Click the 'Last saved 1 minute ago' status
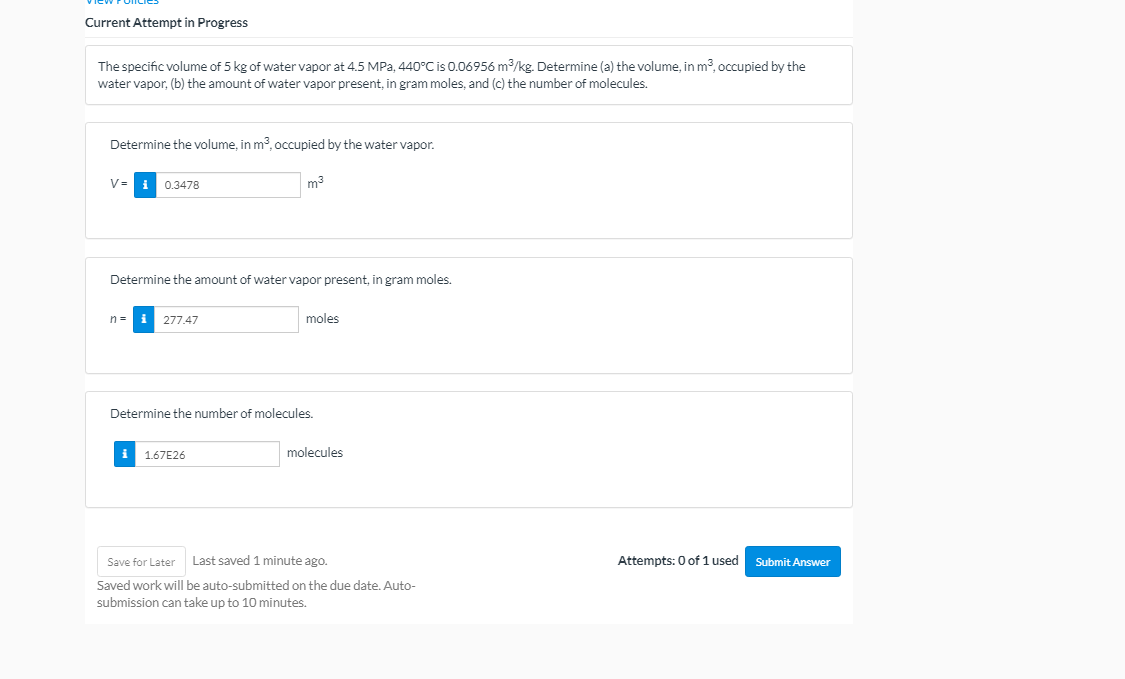 [x=259, y=561]
